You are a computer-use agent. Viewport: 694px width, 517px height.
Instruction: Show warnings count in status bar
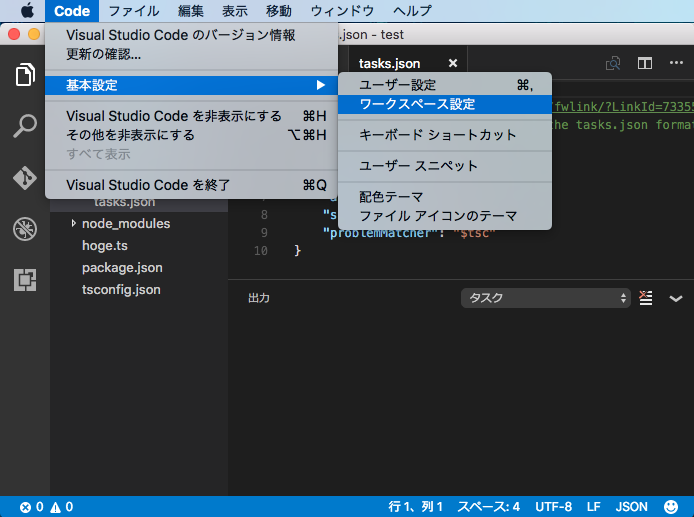(62, 507)
